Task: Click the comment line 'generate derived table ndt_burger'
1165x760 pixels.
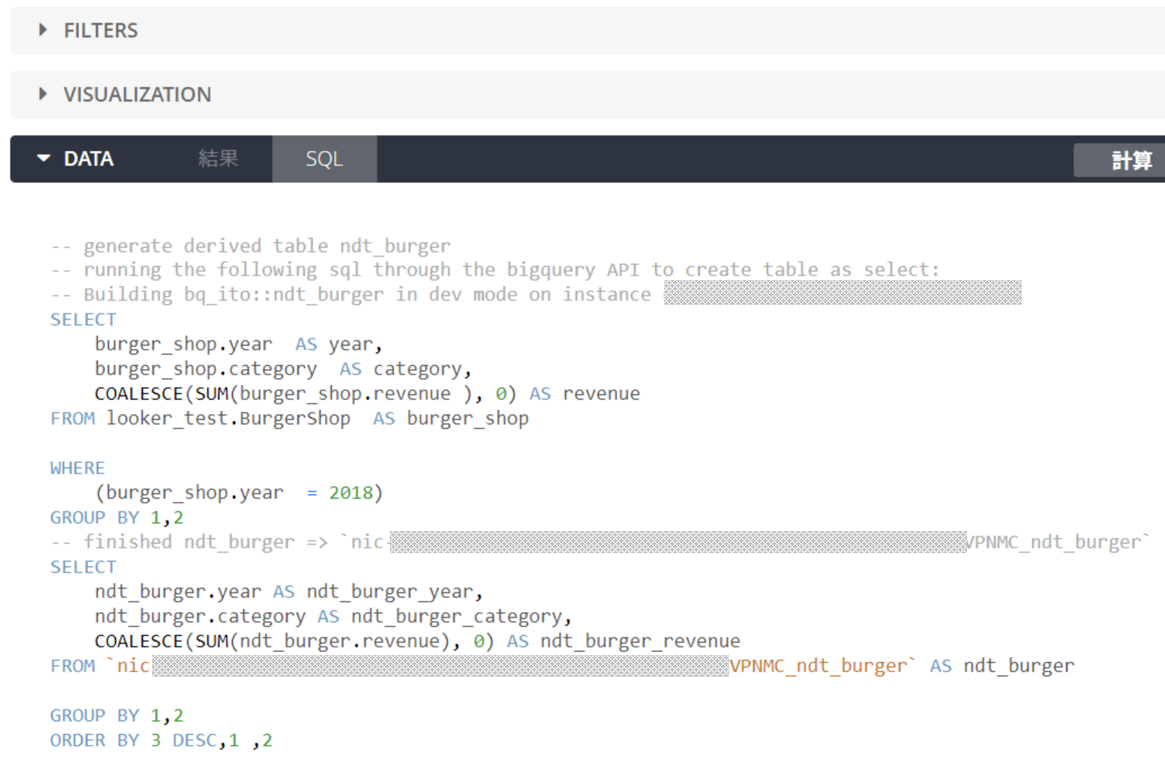Action: tap(250, 246)
